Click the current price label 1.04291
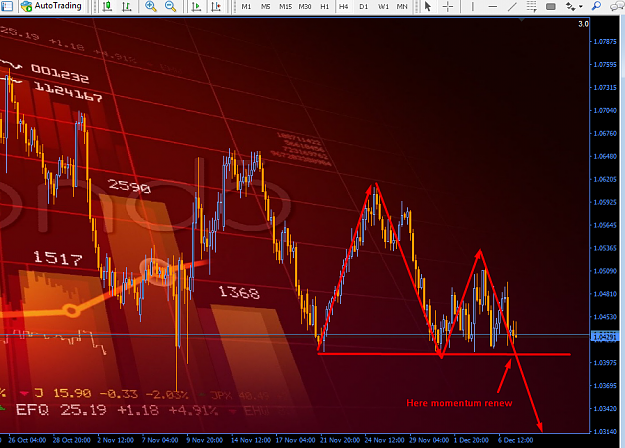 605,337
